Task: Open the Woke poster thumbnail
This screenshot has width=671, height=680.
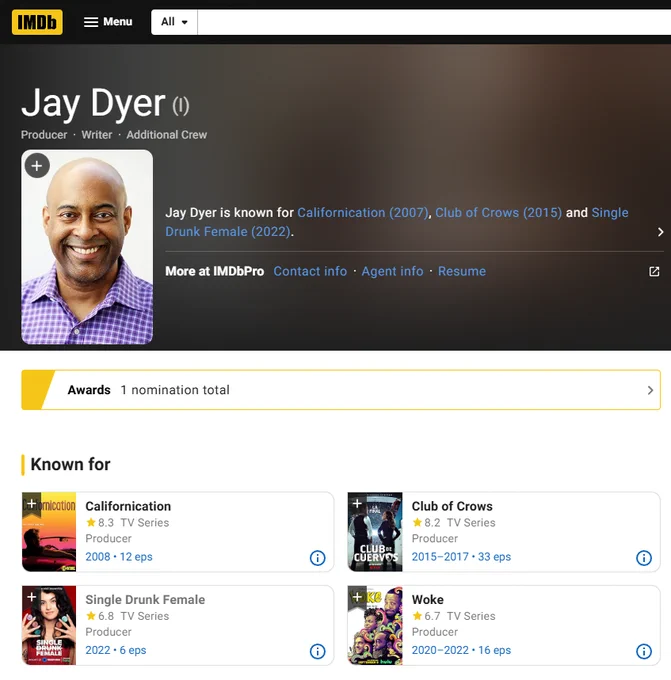Action: coord(375,625)
